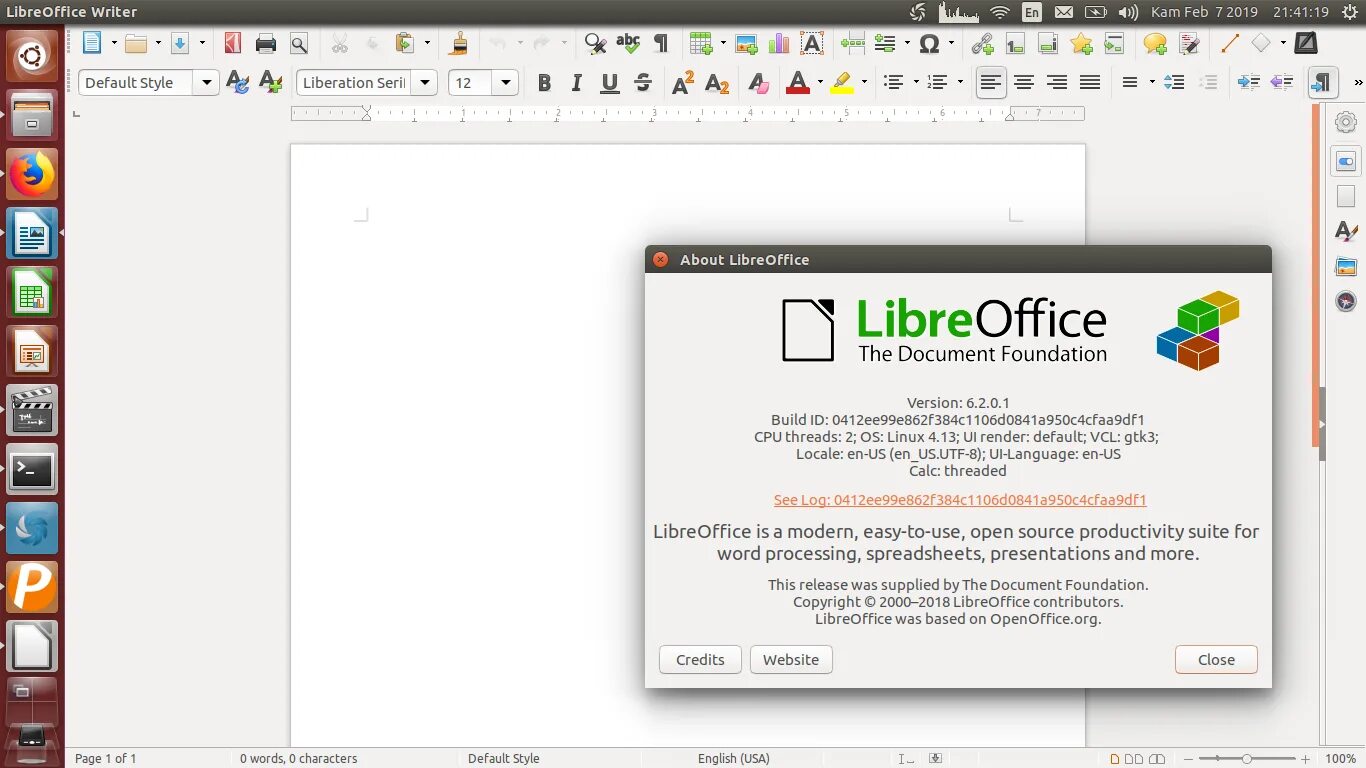The height and width of the screenshot is (768, 1366).
Task: Open Print Preview with the magnifier icon
Action: pyautogui.click(x=298, y=43)
